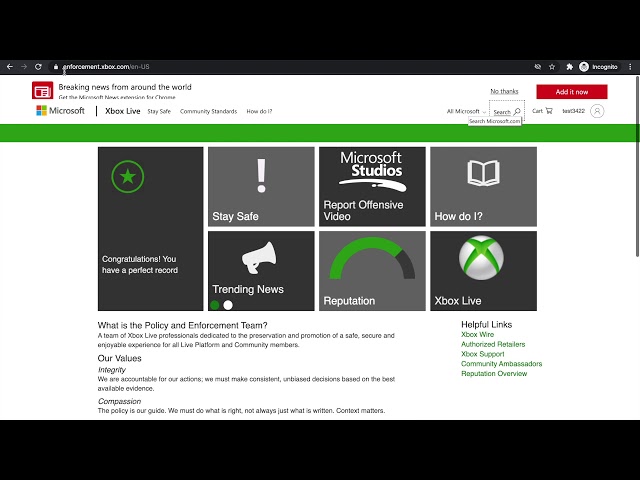Open the Reputation Overview link
The height and width of the screenshot is (480, 640).
[494, 373]
